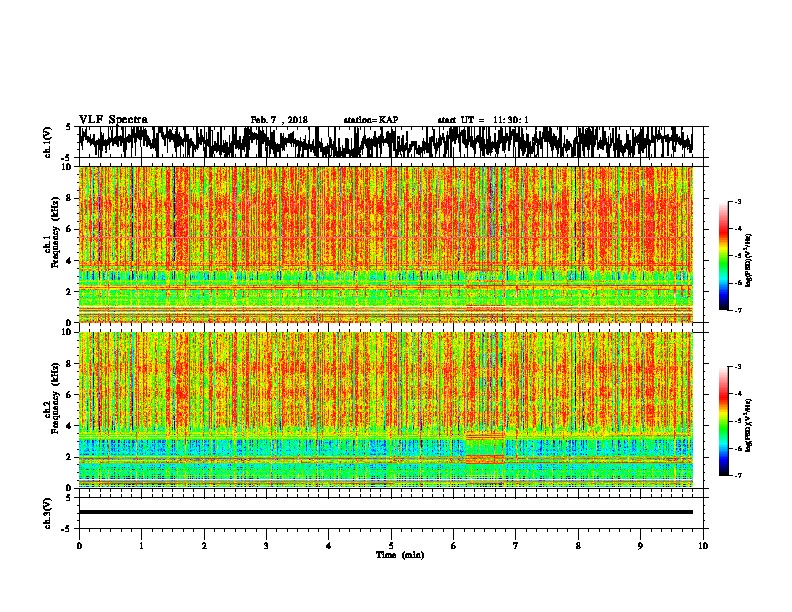Click the red band near minute 6.5 in ch.2
The width and height of the screenshot is (792, 612).
484,459
